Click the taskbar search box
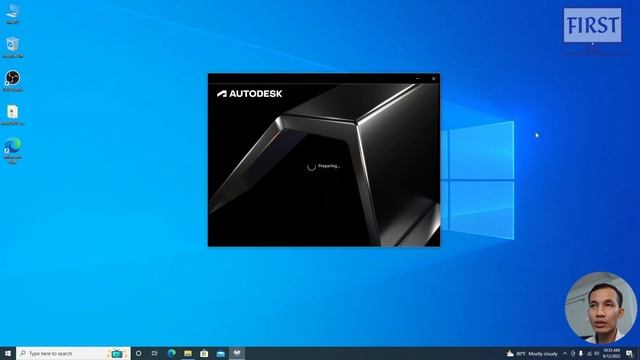The width and height of the screenshot is (640, 360). [73, 353]
